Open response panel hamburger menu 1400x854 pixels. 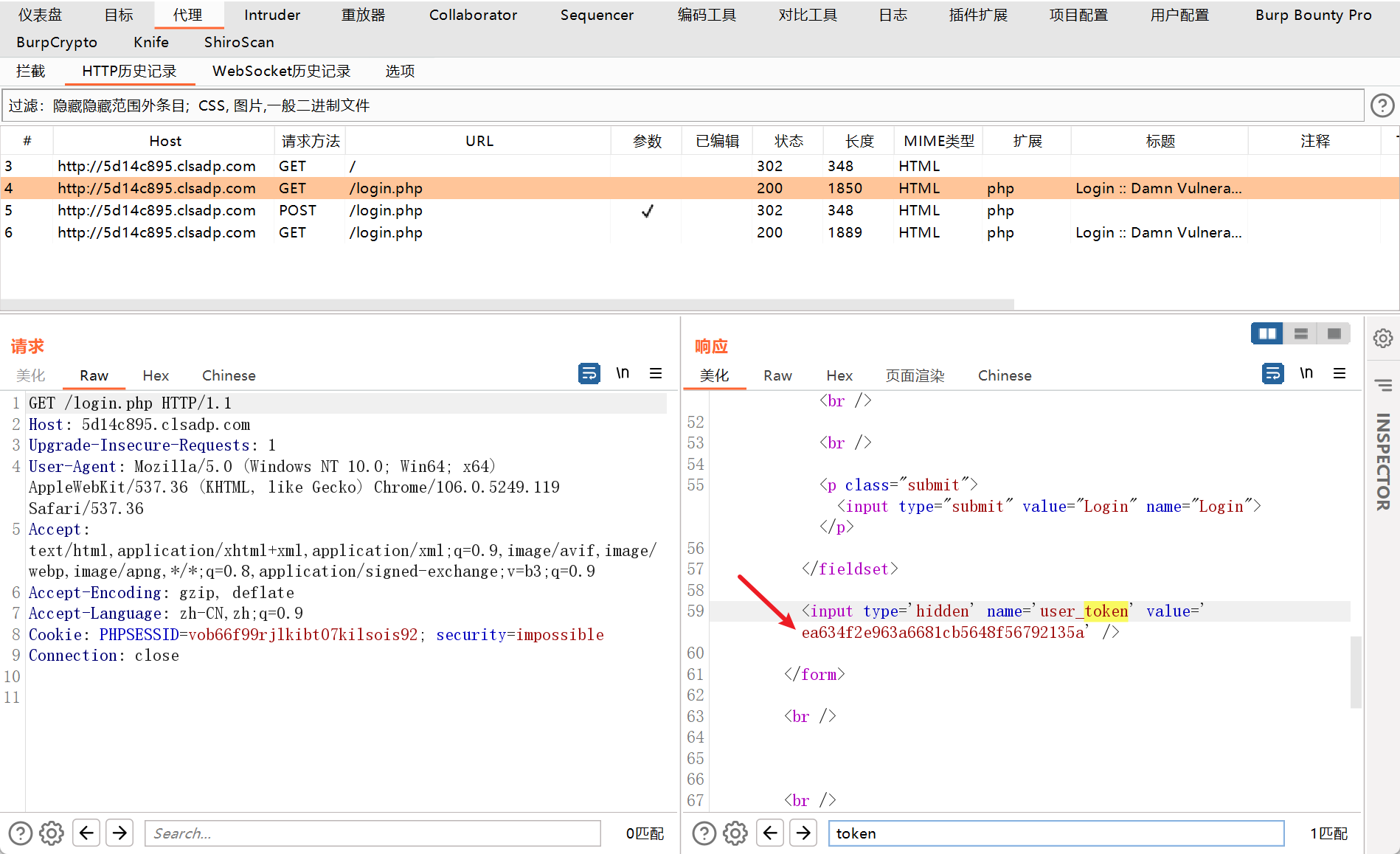coord(1340,373)
